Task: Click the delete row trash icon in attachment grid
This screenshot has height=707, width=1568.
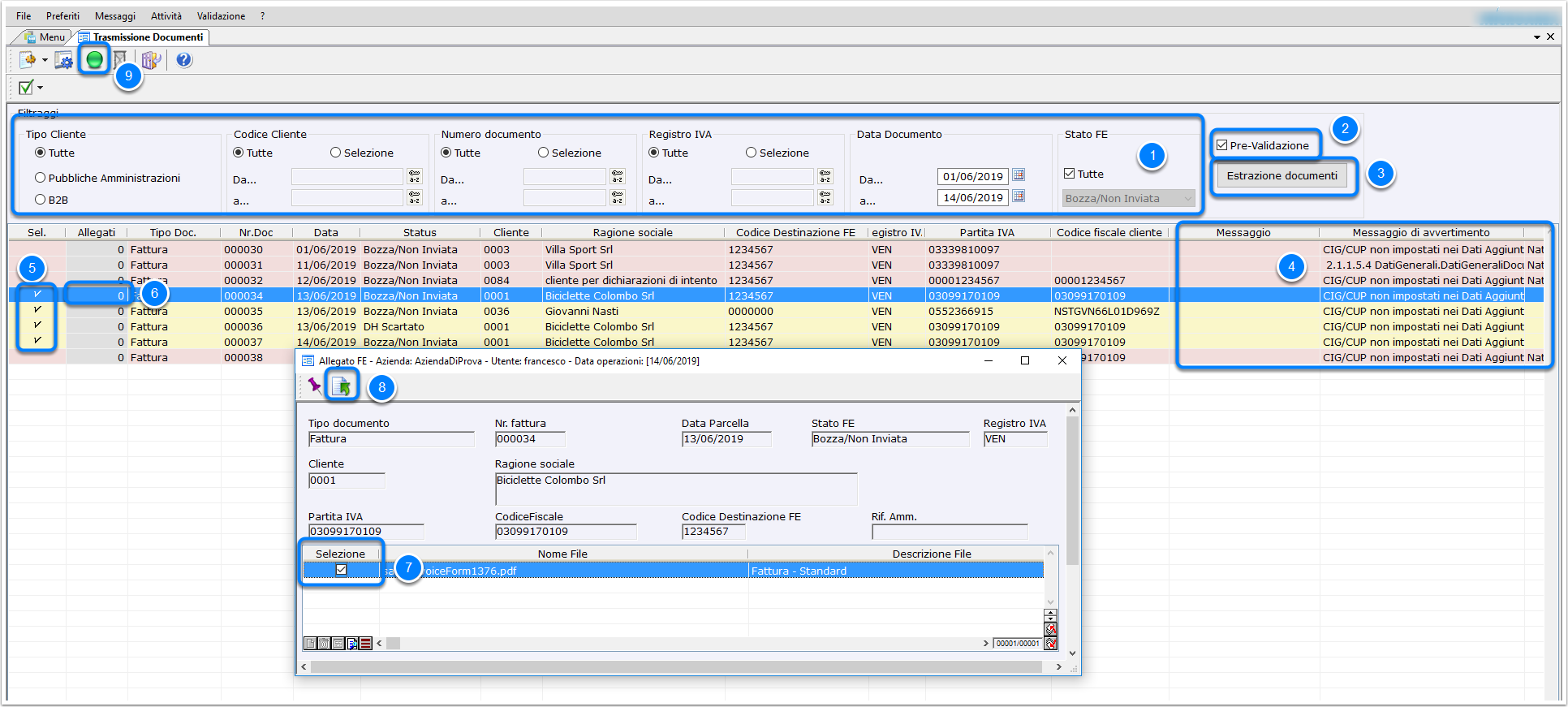Action: [324, 644]
